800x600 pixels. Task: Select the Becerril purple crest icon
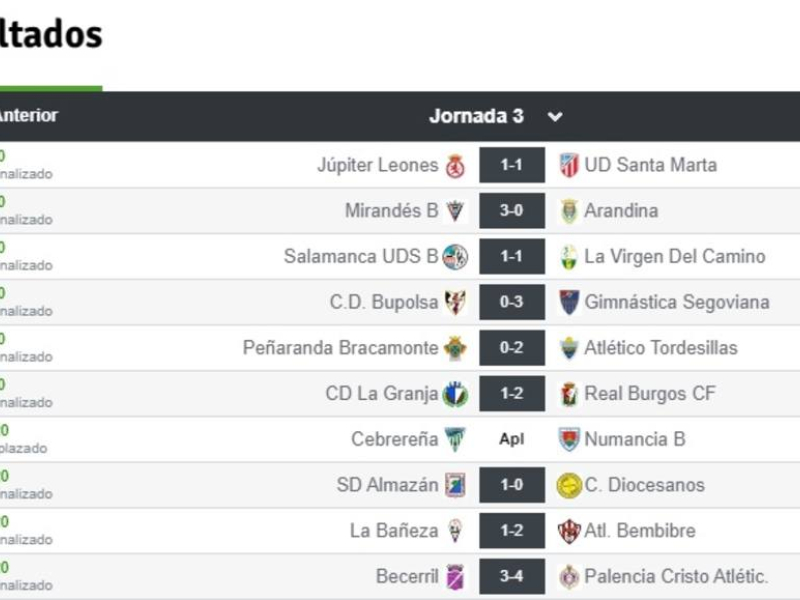[455, 577]
